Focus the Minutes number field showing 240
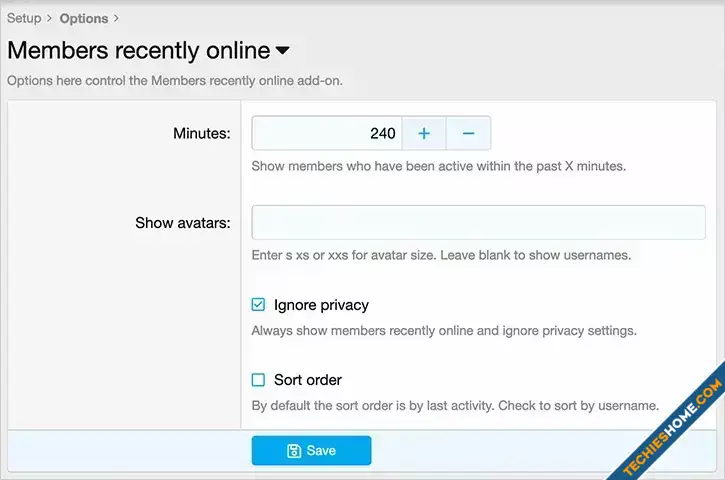This screenshot has height=480, width=725. coord(327,133)
